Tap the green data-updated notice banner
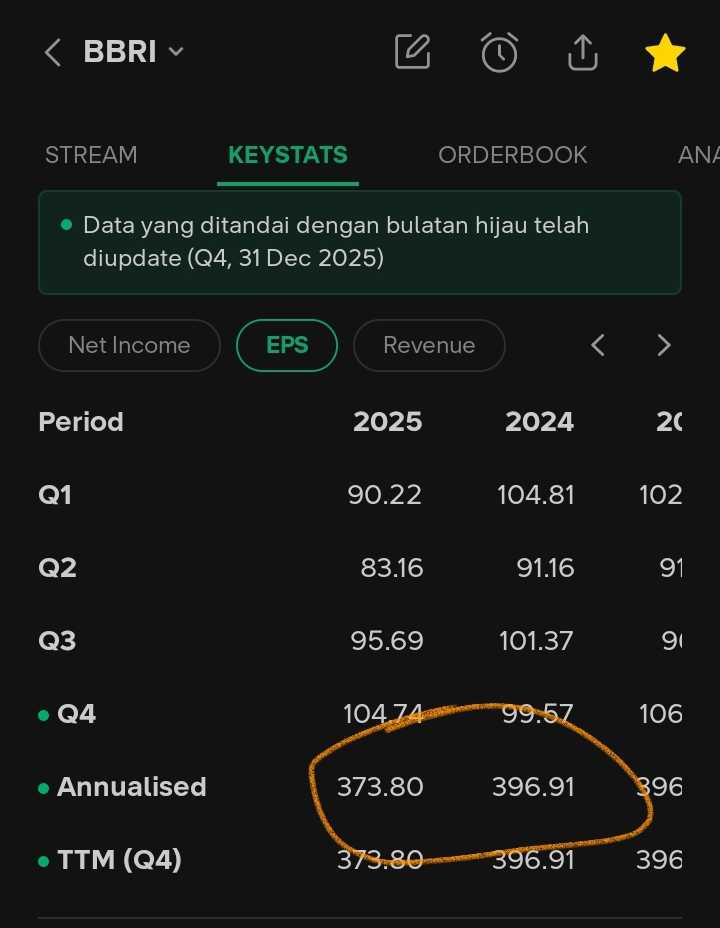Screen dimensions: 720x928 (360, 242)
